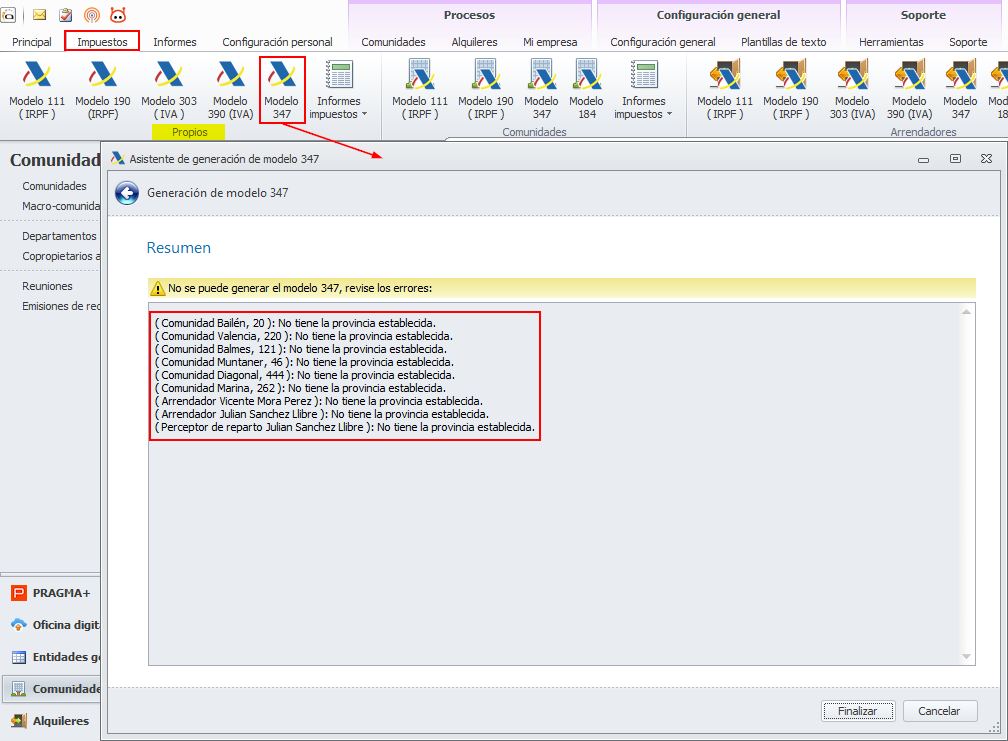Click the mail envelope quick-access icon
This screenshot has width=1008, height=741.
pyautogui.click(x=39, y=15)
